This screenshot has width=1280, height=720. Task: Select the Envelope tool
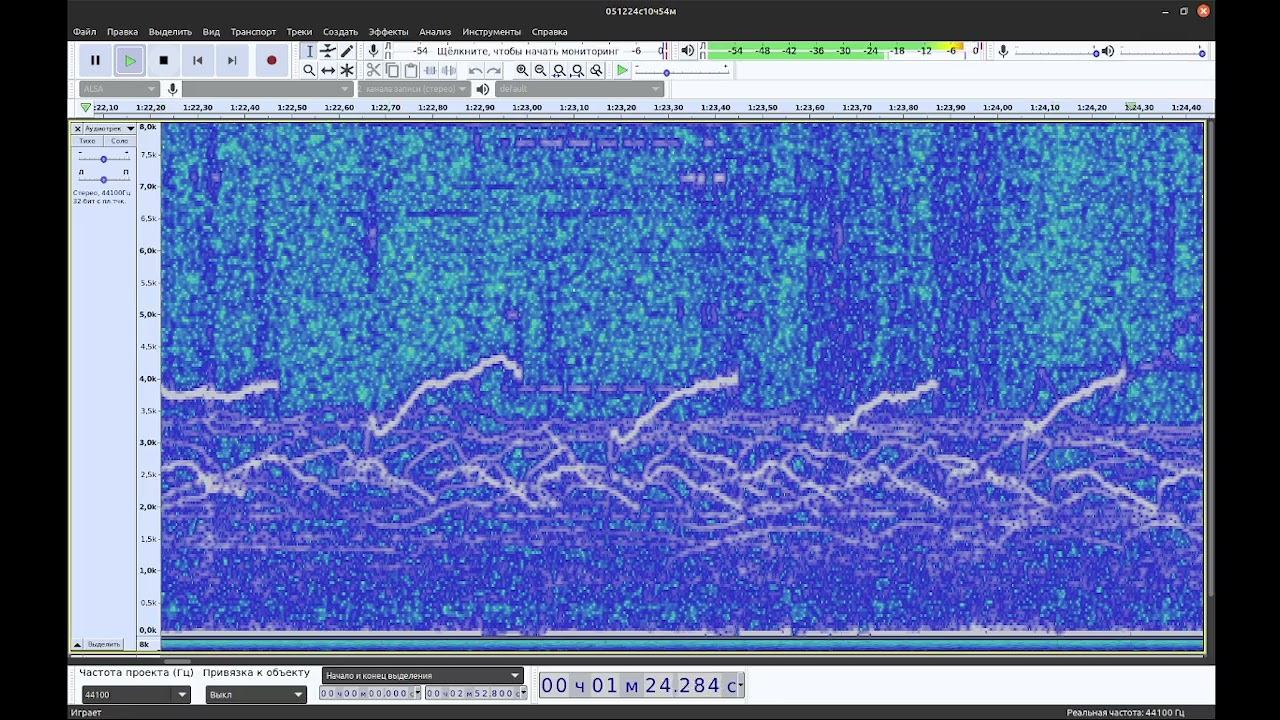coord(328,51)
